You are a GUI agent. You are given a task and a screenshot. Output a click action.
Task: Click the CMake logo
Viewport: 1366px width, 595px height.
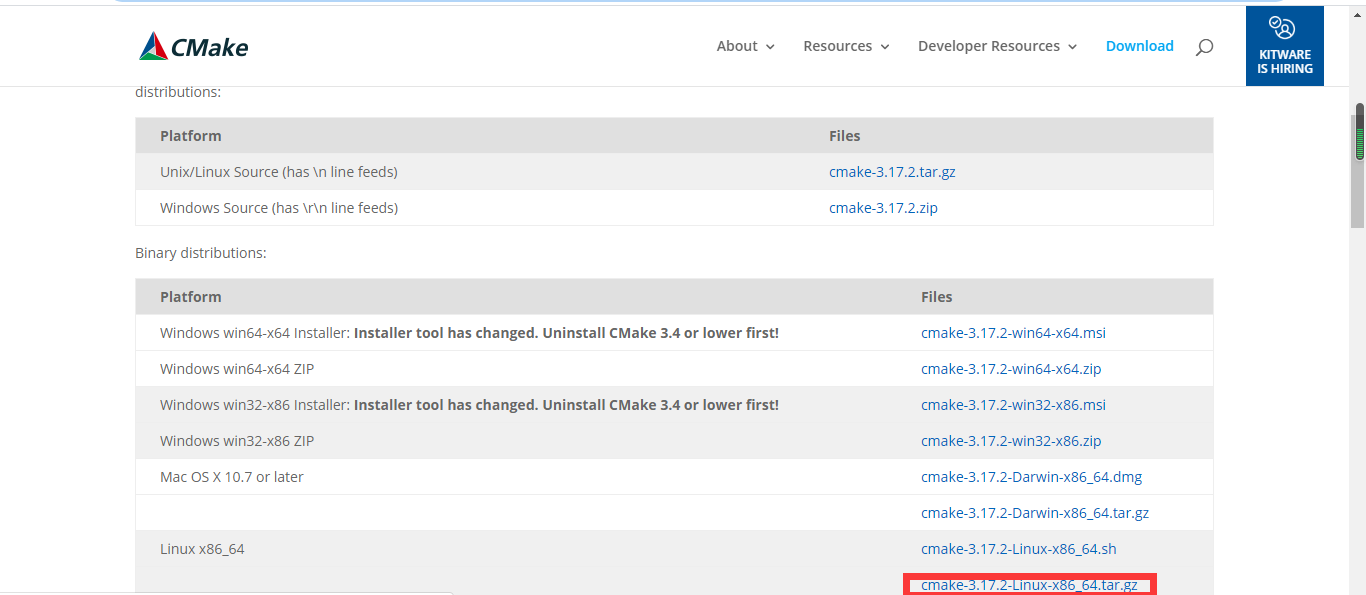pos(194,46)
